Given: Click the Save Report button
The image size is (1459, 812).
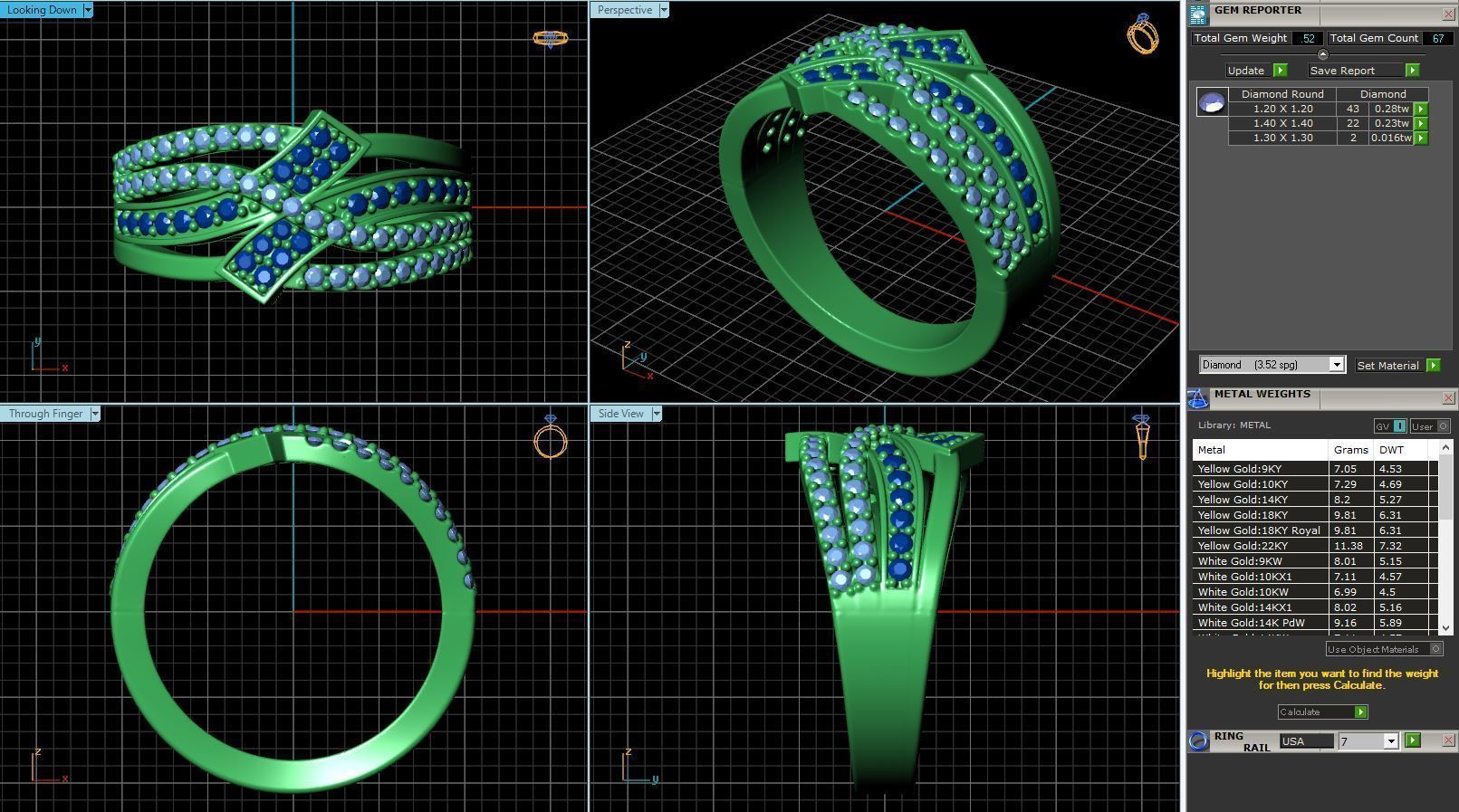Looking at the screenshot, I should pyautogui.click(x=1356, y=71).
